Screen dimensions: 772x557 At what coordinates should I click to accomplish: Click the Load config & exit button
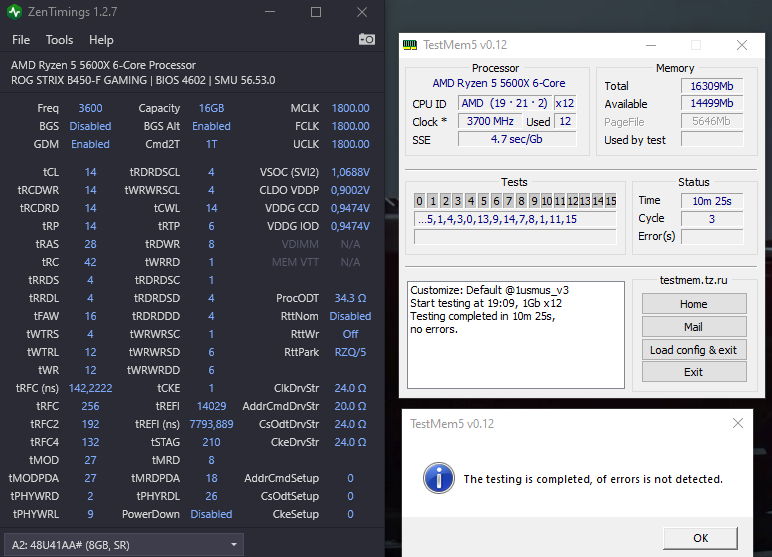coord(694,350)
